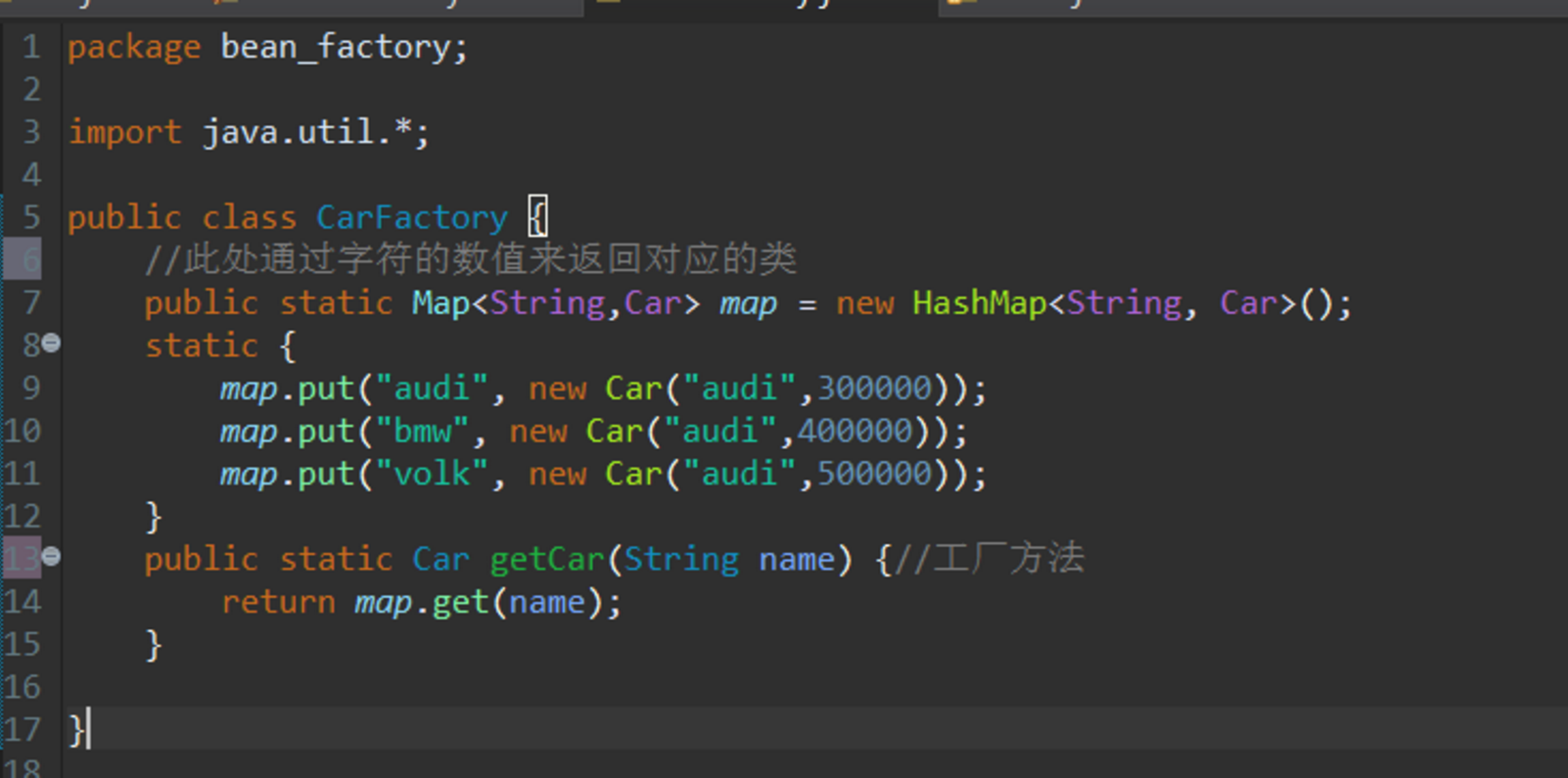Place cursor after final closing brace

88,730
